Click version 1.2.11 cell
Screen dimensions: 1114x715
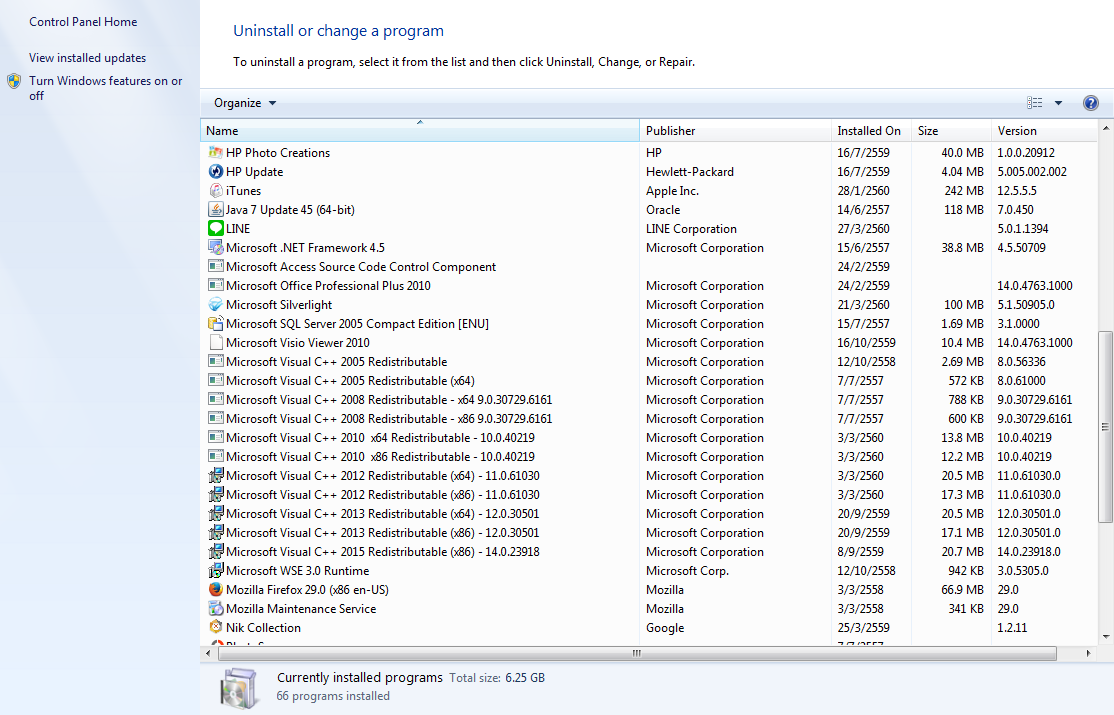[1012, 628]
